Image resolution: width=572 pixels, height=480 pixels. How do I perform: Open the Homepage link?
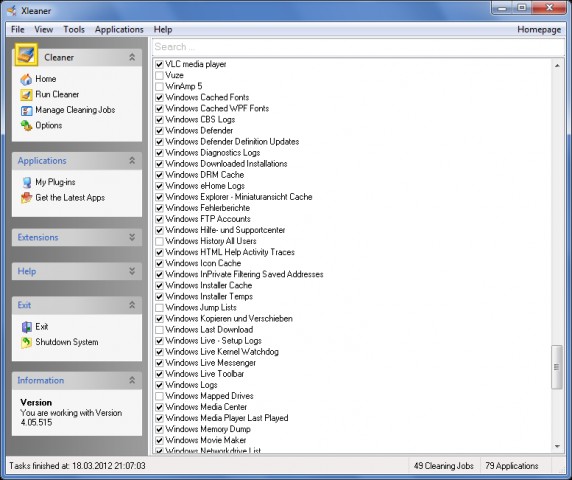(x=539, y=30)
